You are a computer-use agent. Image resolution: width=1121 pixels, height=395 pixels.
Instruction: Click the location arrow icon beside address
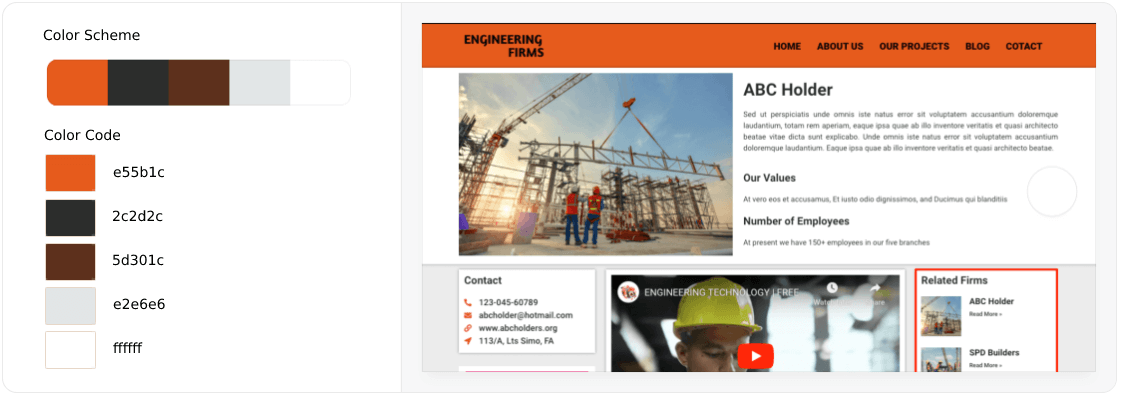pos(468,341)
